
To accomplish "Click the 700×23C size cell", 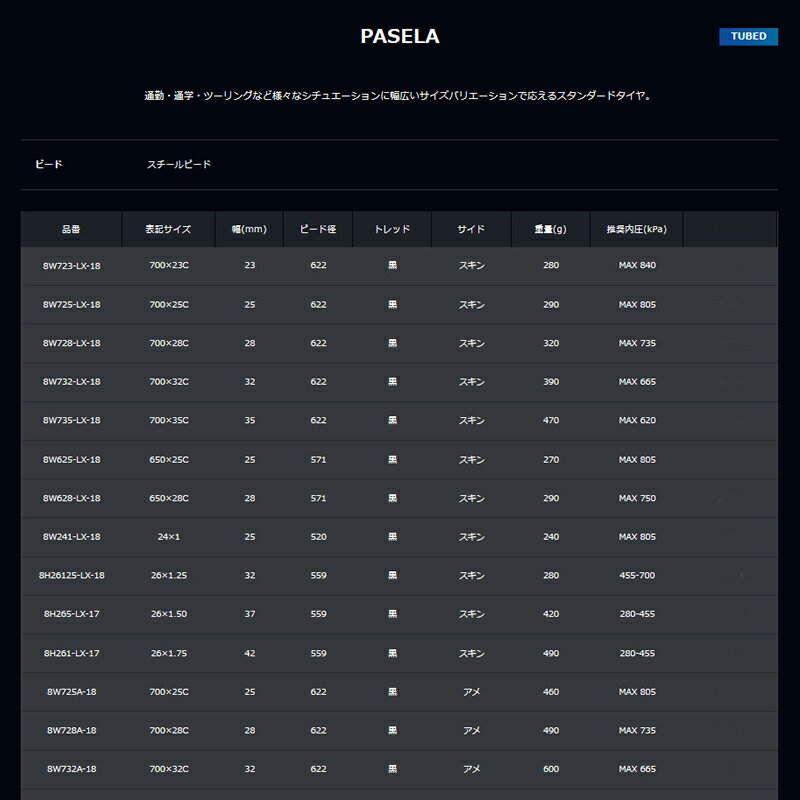I will point(169,265).
